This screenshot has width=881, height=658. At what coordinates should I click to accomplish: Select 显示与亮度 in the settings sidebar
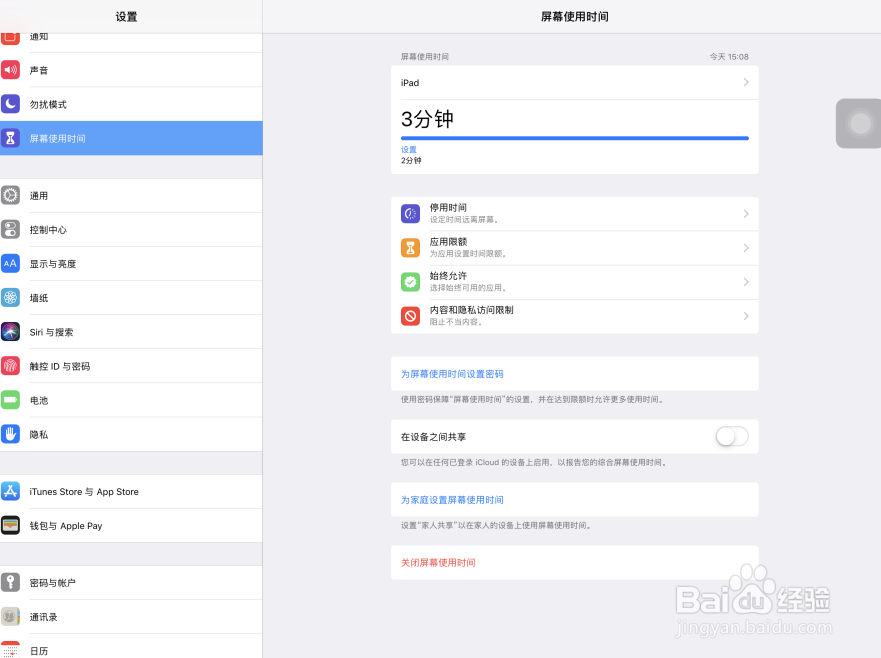(x=131, y=264)
